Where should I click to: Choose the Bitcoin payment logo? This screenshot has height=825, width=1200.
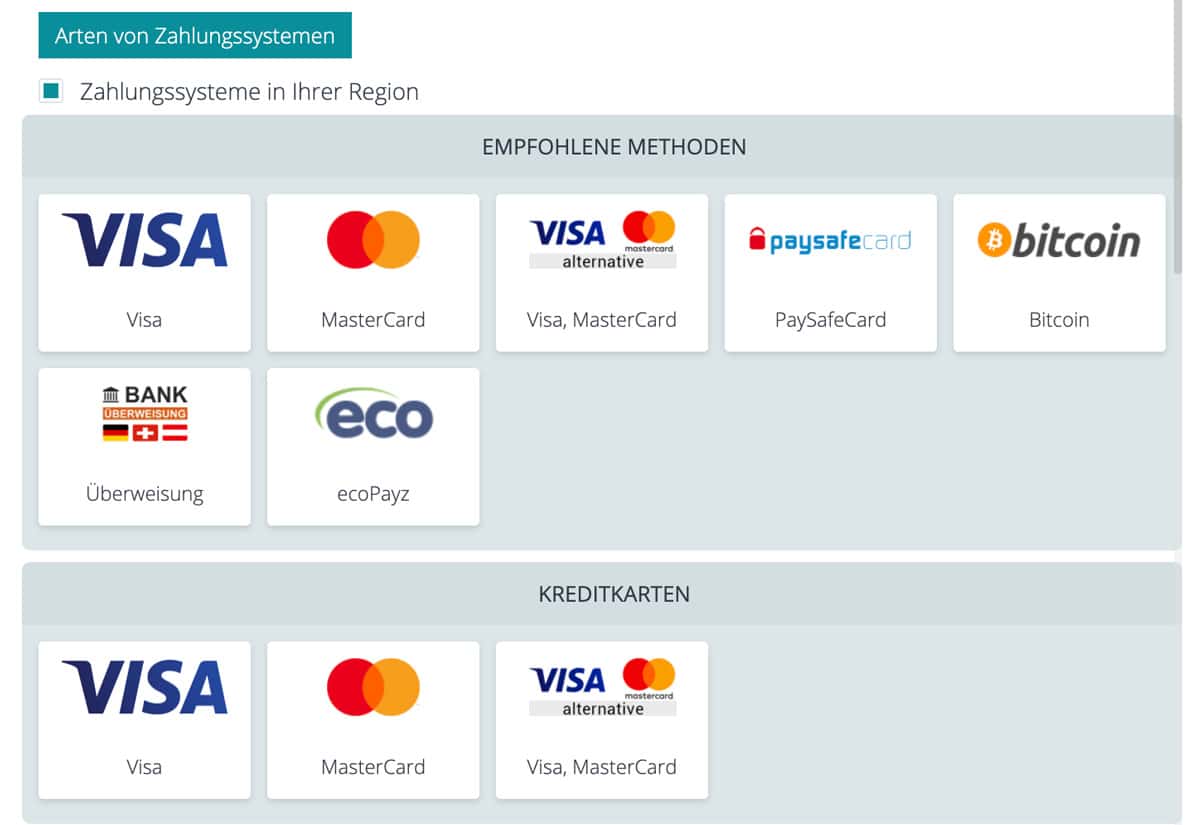pos(1059,241)
